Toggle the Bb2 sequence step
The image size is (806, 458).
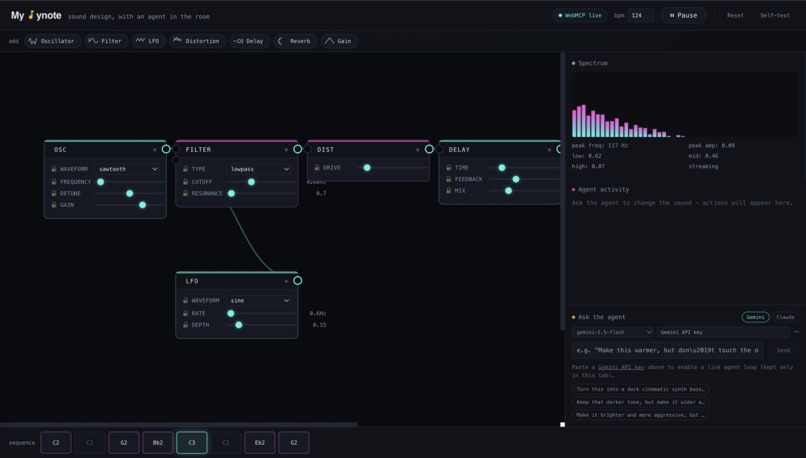tap(158, 443)
